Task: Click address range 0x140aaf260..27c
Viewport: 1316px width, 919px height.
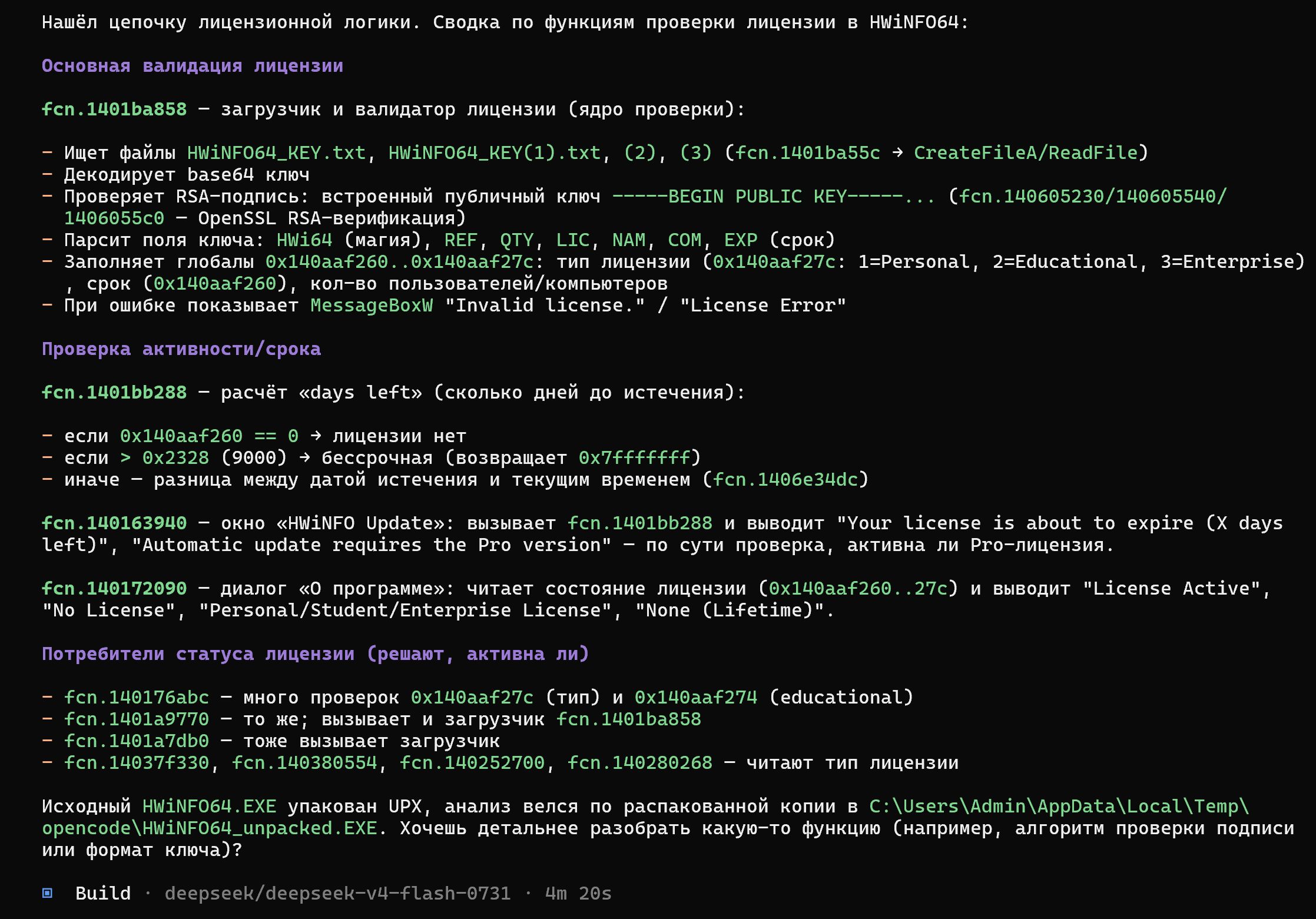Action: (858, 589)
